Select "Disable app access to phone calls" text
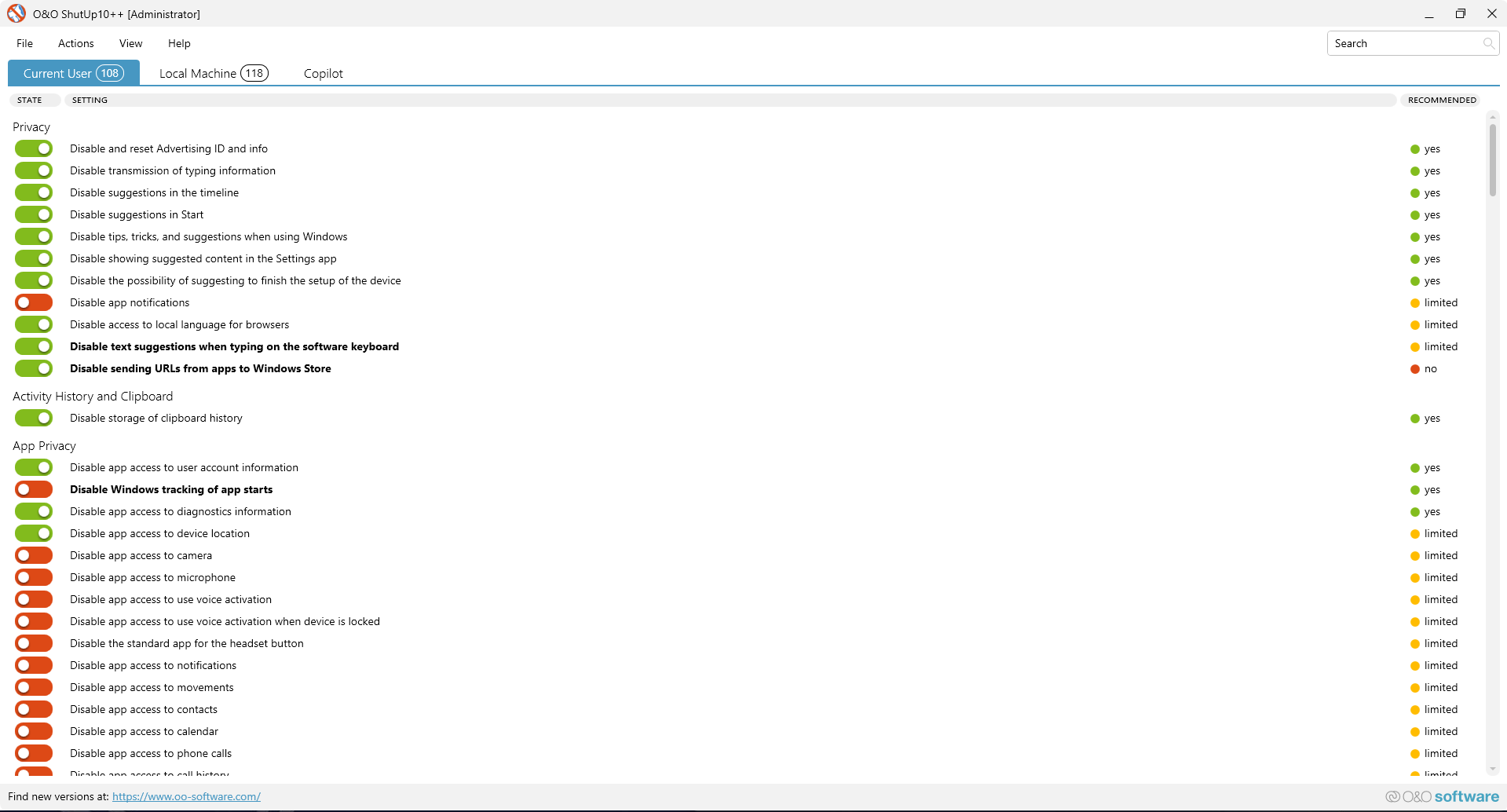The image size is (1507, 812). coord(151,753)
